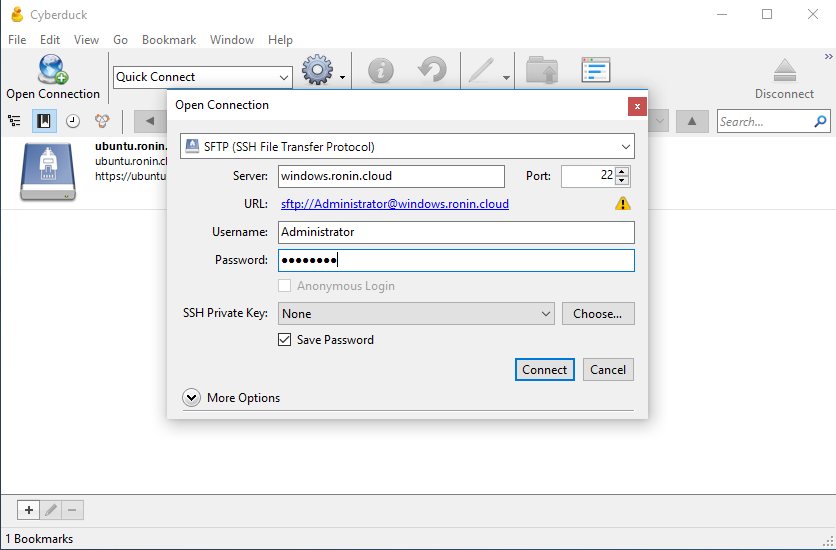Click the yellow warning icon beside URL
Viewport: 836px width, 550px height.
click(622, 204)
